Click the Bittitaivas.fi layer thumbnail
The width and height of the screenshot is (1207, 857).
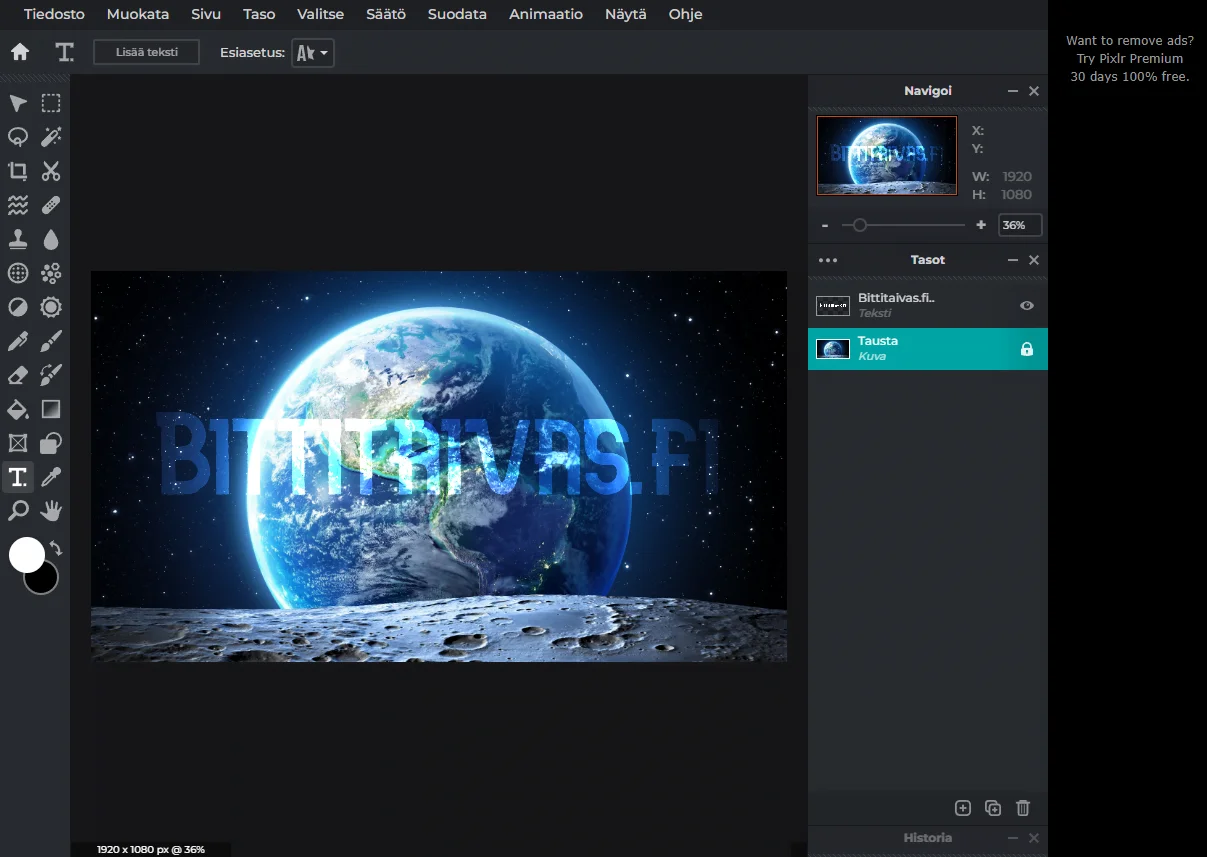[x=833, y=306]
